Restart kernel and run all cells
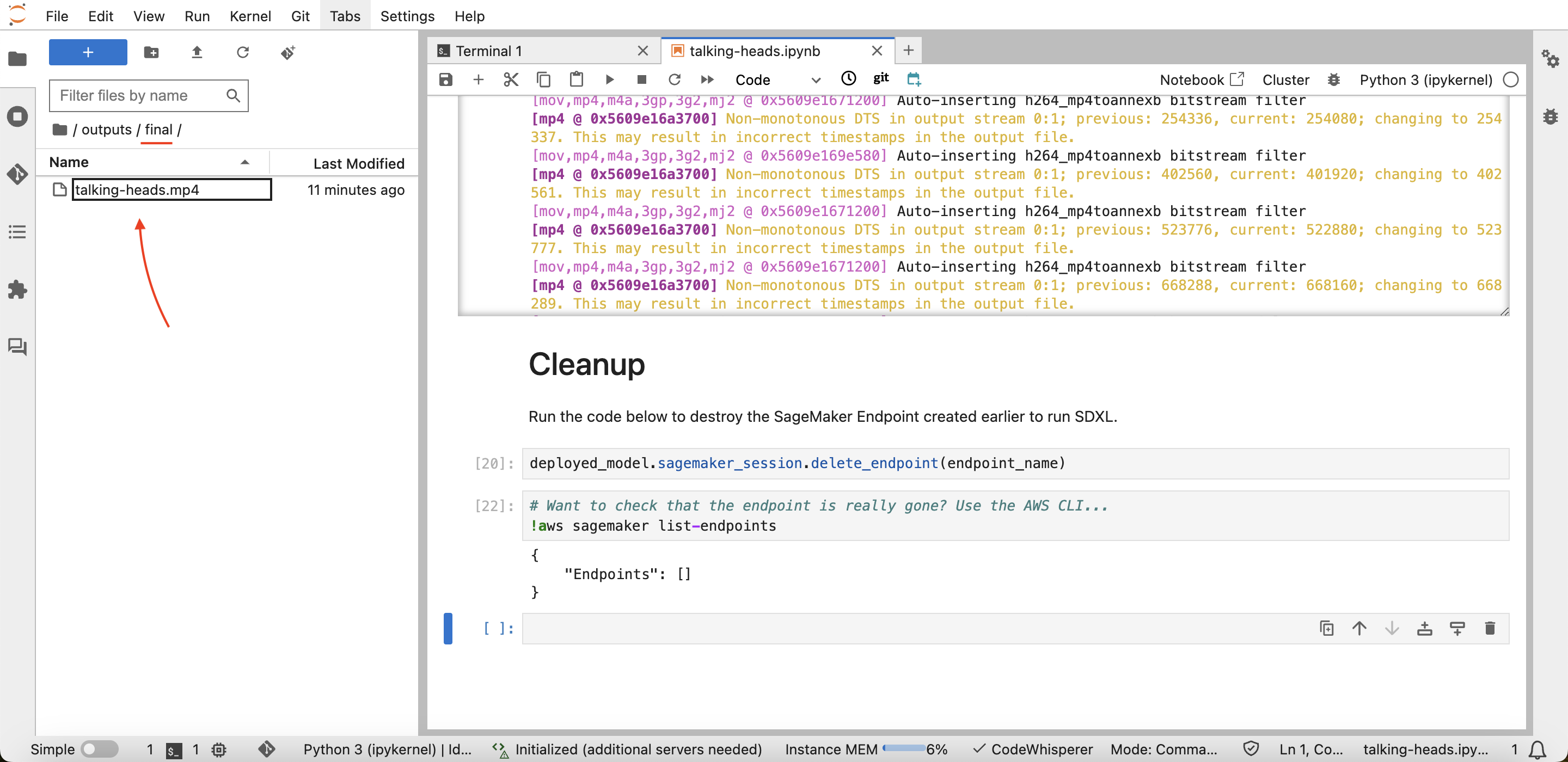This screenshot has height=762, width=1568. tap(707, 79)
